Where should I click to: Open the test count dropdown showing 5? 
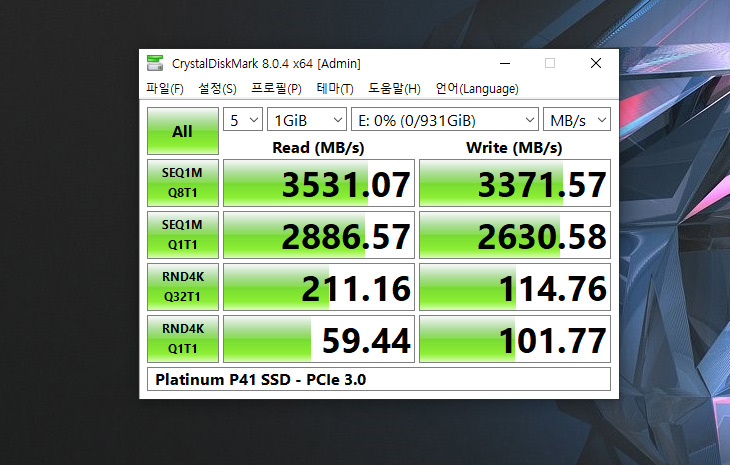pyautogui.click(x=243, y=120)
